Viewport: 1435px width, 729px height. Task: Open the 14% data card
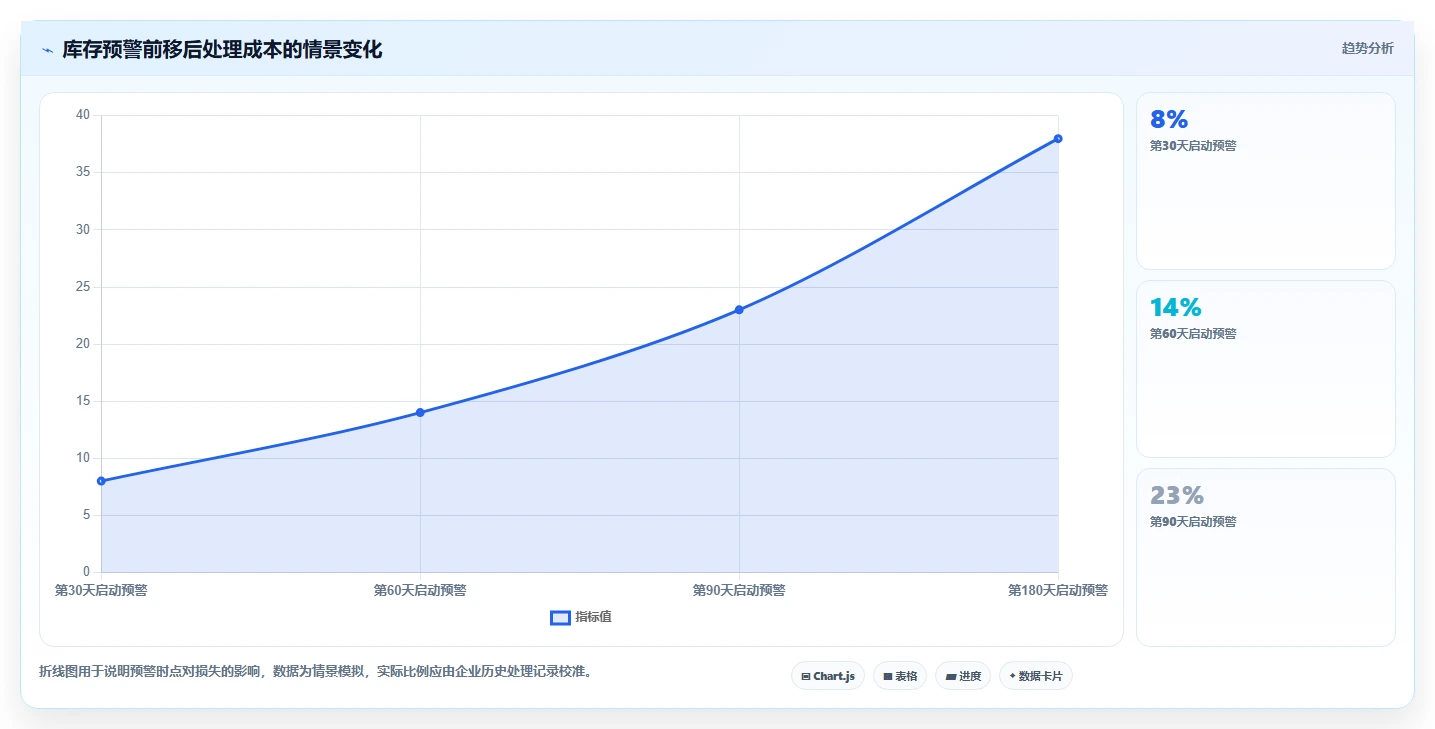tap(1265, 369)
